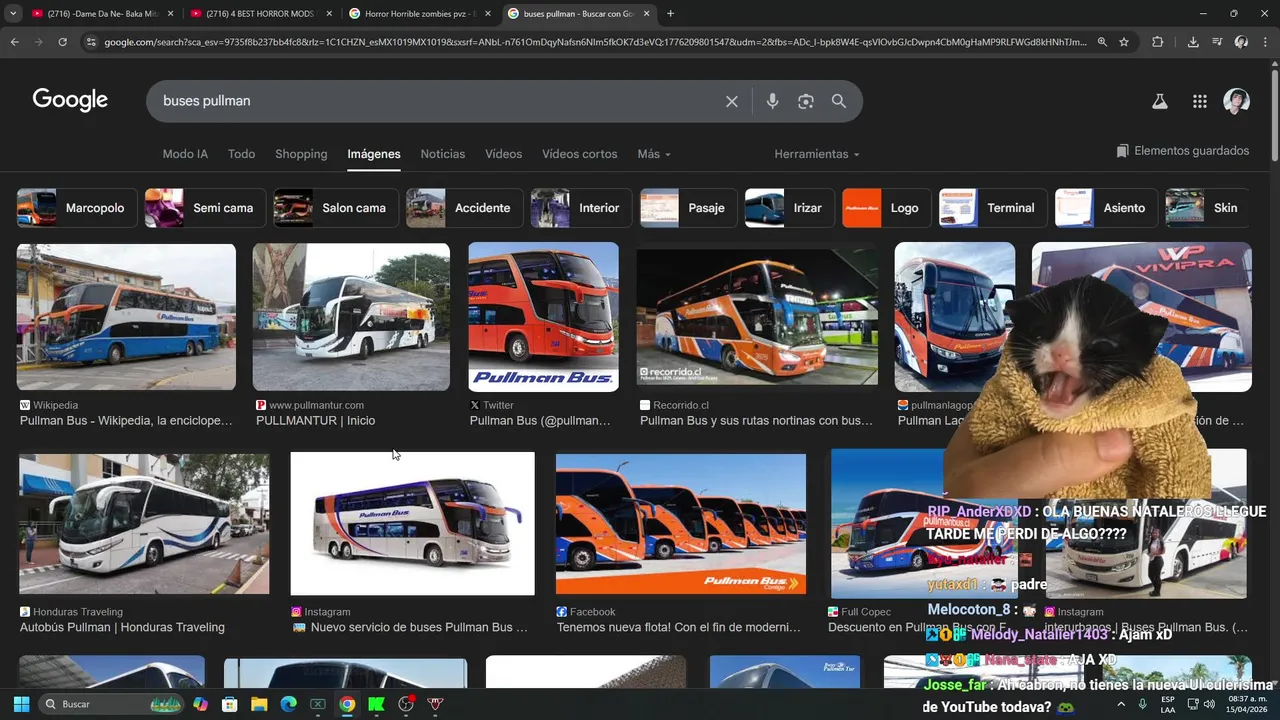The image size is (1280, 720).
Task: Open Microsoft Edge from the taskbar
Action: click(x=288, y=704)
